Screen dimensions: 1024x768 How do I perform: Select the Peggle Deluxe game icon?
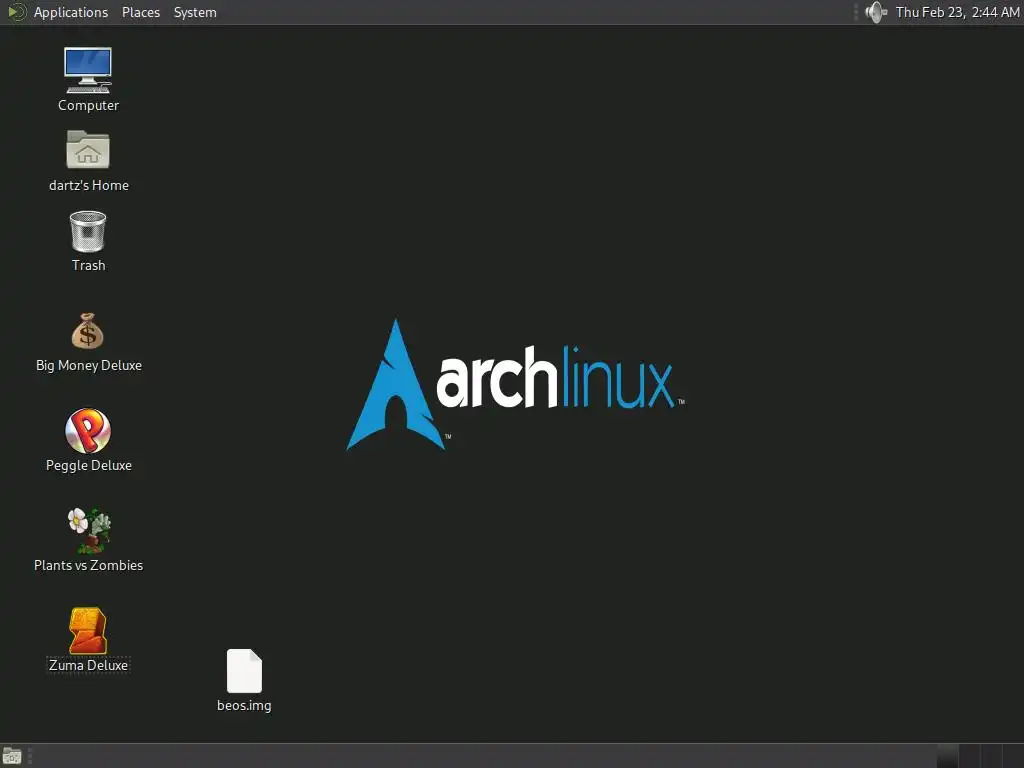click(x=88, y=430)
